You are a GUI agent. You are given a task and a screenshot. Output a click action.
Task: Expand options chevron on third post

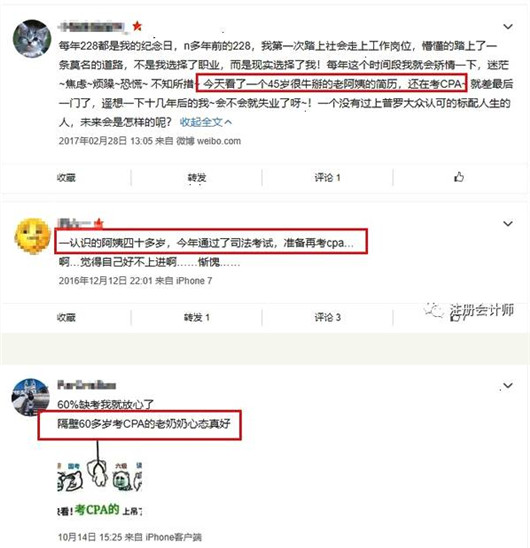[x=508, y=385]
